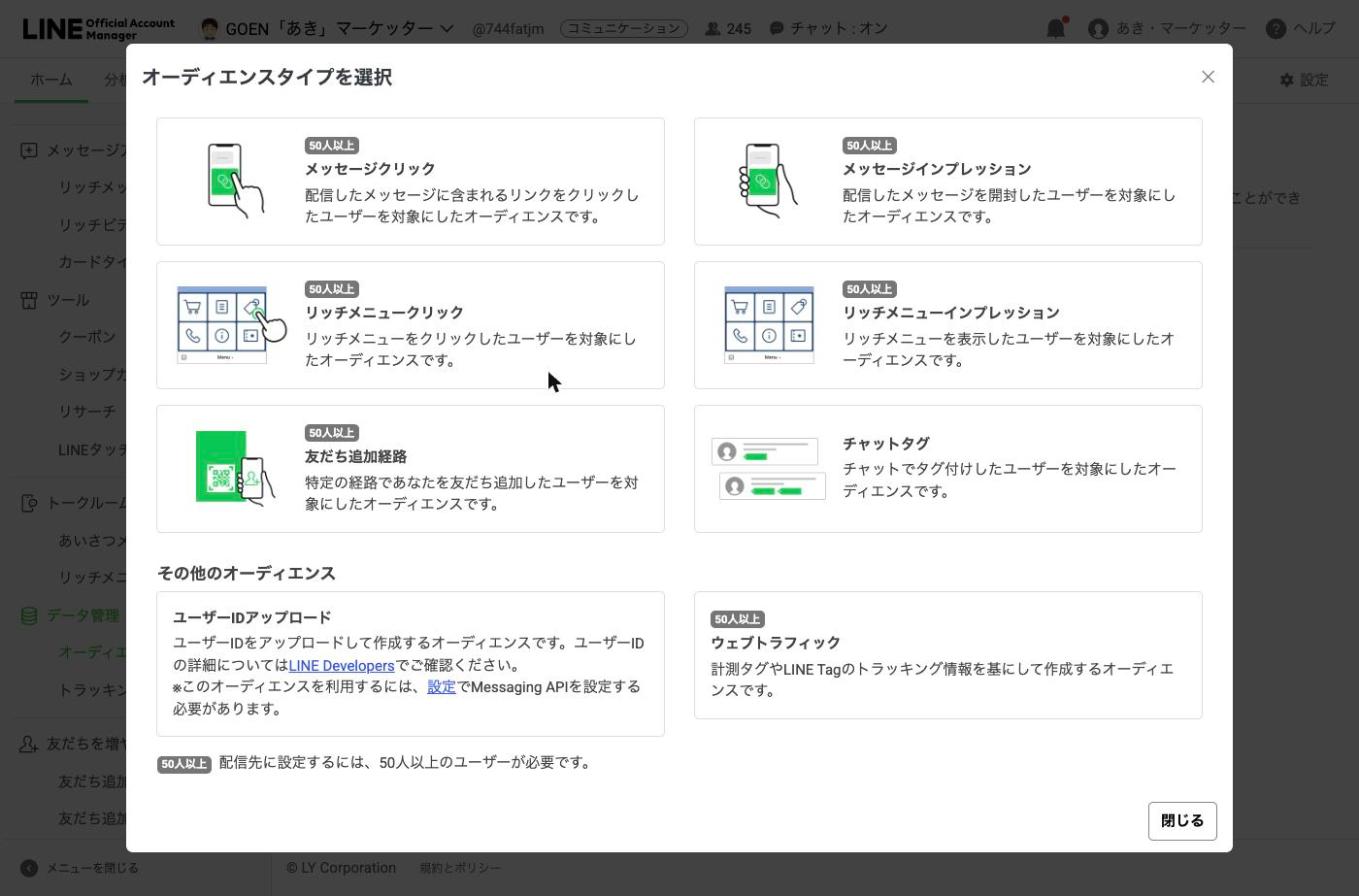Open the notification bell icon

1056,28
